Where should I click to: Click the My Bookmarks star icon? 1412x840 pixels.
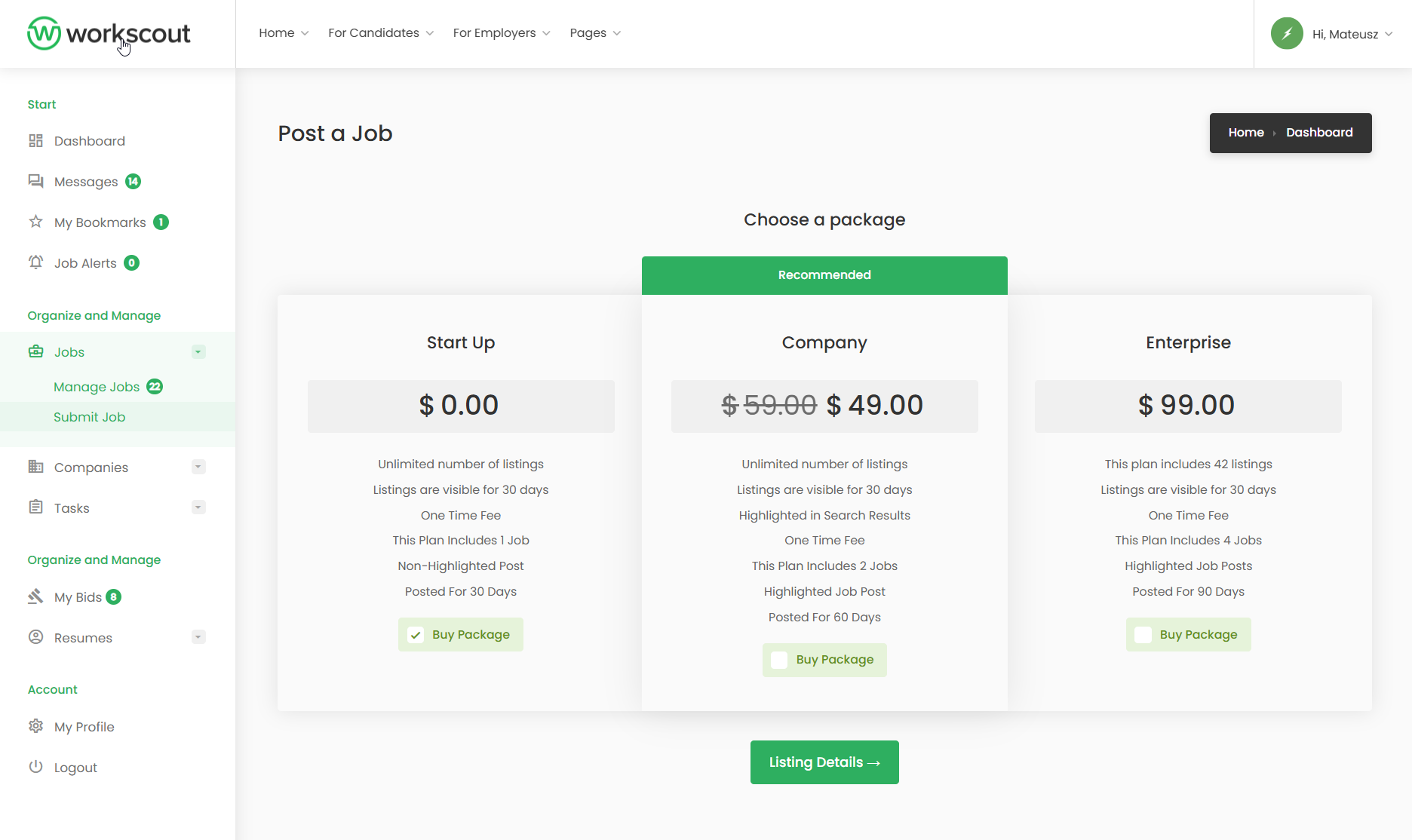point(35,222)
